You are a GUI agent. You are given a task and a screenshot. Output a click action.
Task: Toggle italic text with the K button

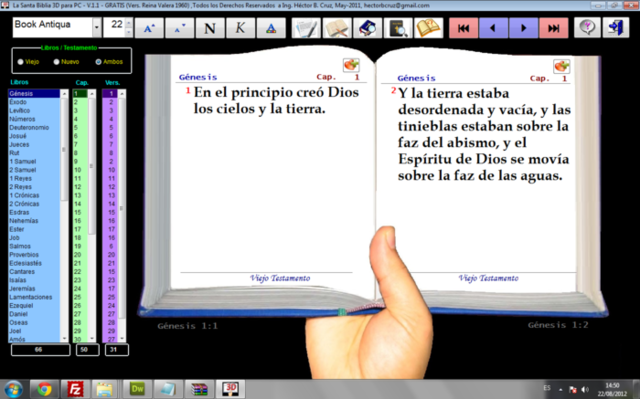(x=240, y=28)
